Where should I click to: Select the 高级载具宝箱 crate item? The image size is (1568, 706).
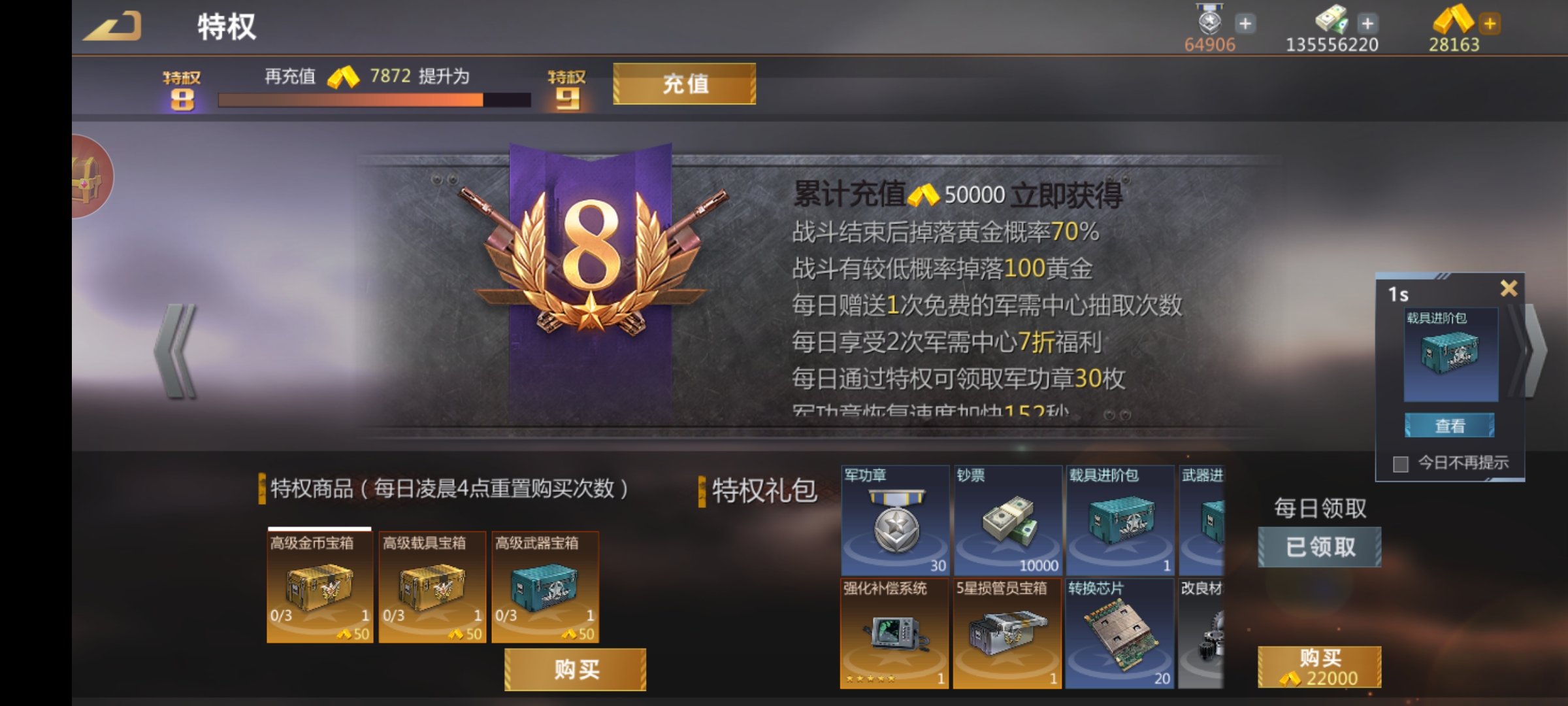(x=433, y=586)
